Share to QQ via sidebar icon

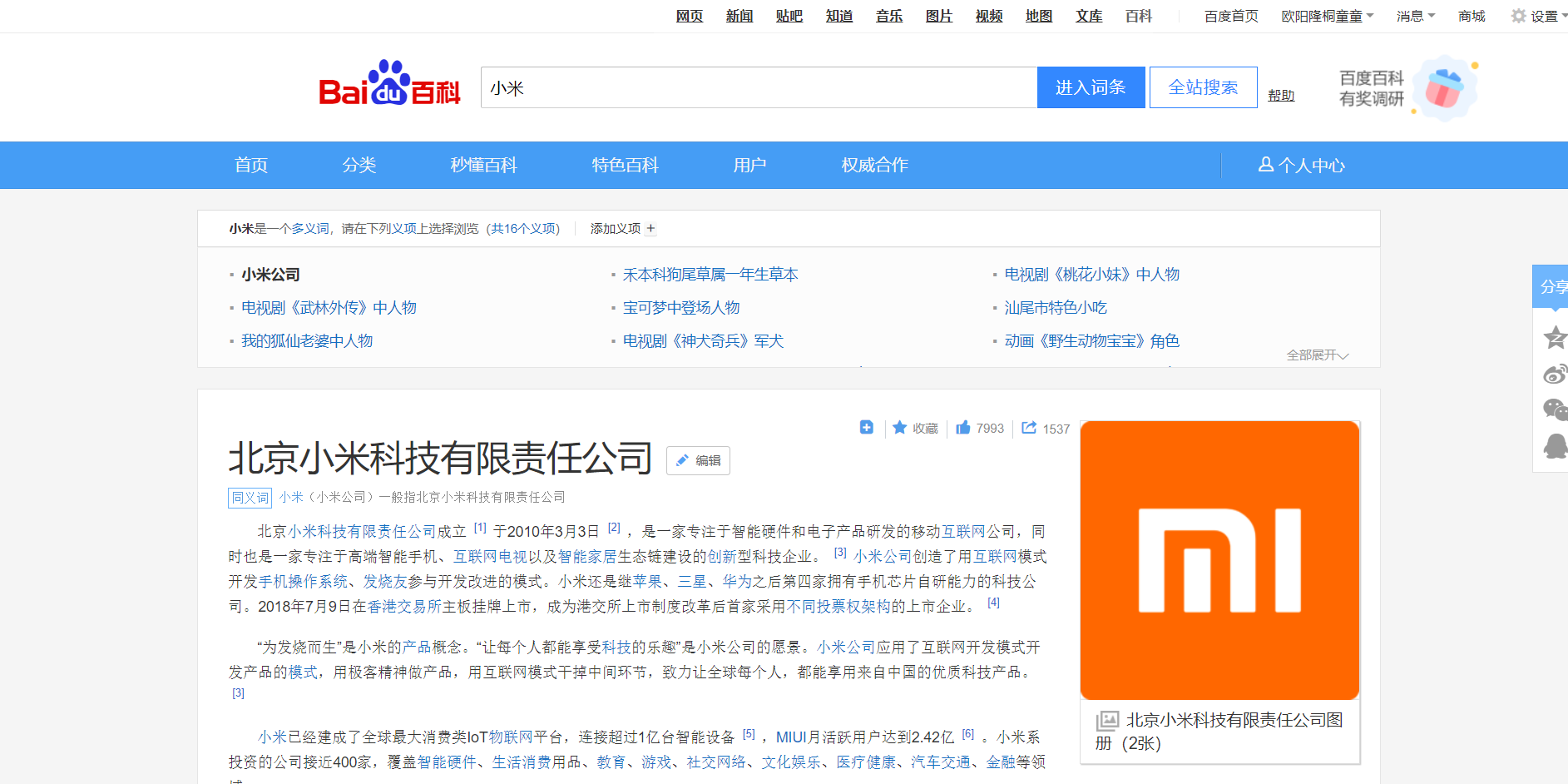[x=1555, y=446]
